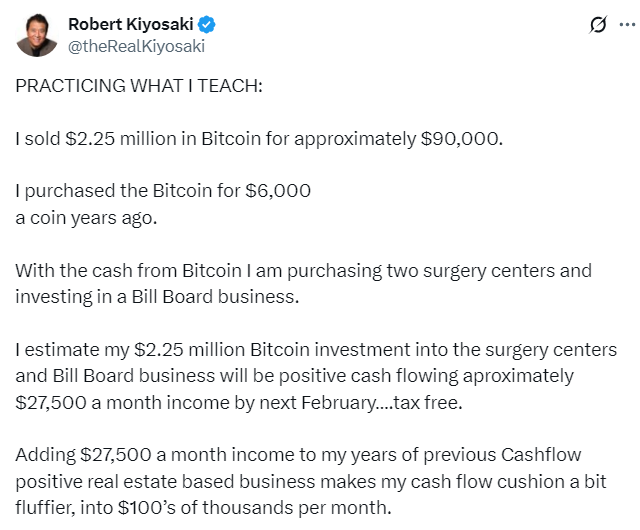Open the @theRealKiyosaki handle link
640x530 pixels.
click(136, 46)
